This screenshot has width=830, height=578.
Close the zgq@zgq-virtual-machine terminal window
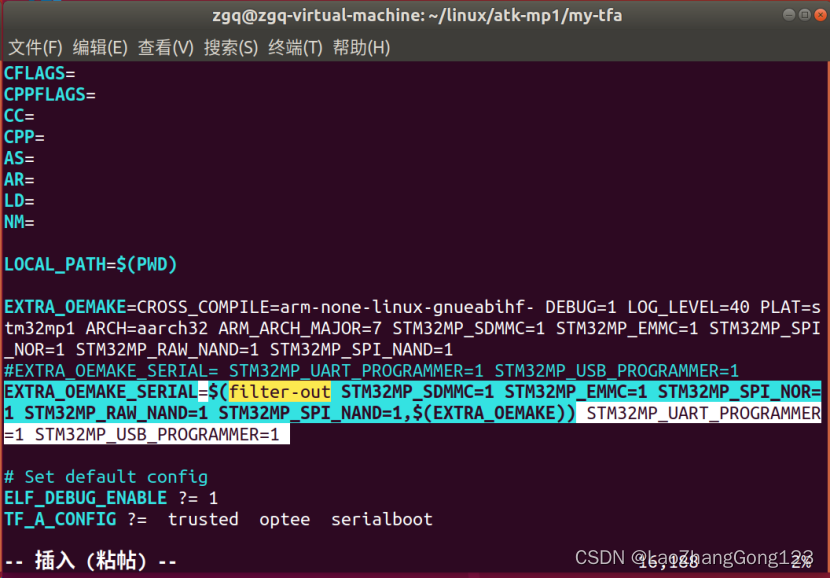819,15
